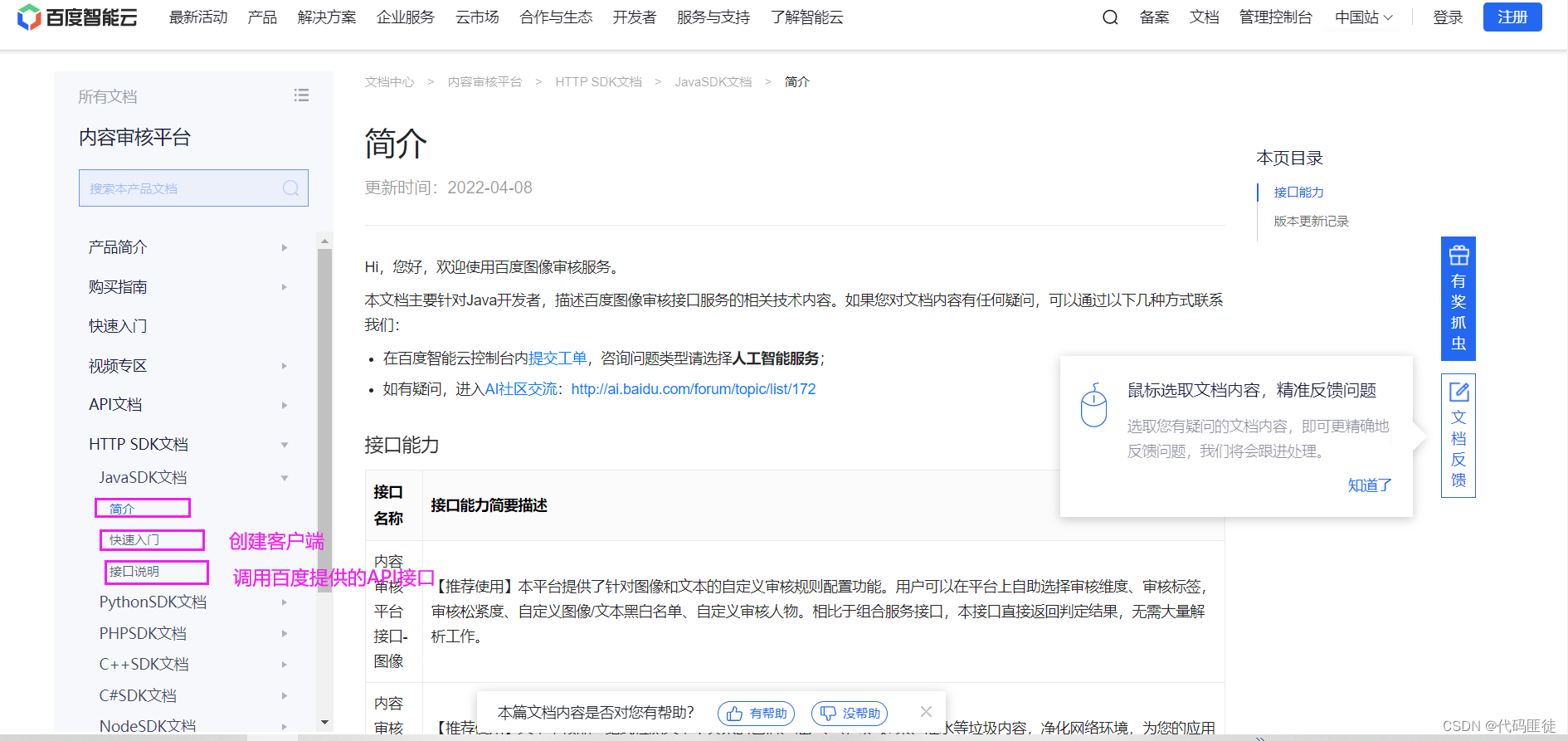Click 文档 in top navigation
1568x741 pixels.
pyautogui.click(x=1204, y=17)
